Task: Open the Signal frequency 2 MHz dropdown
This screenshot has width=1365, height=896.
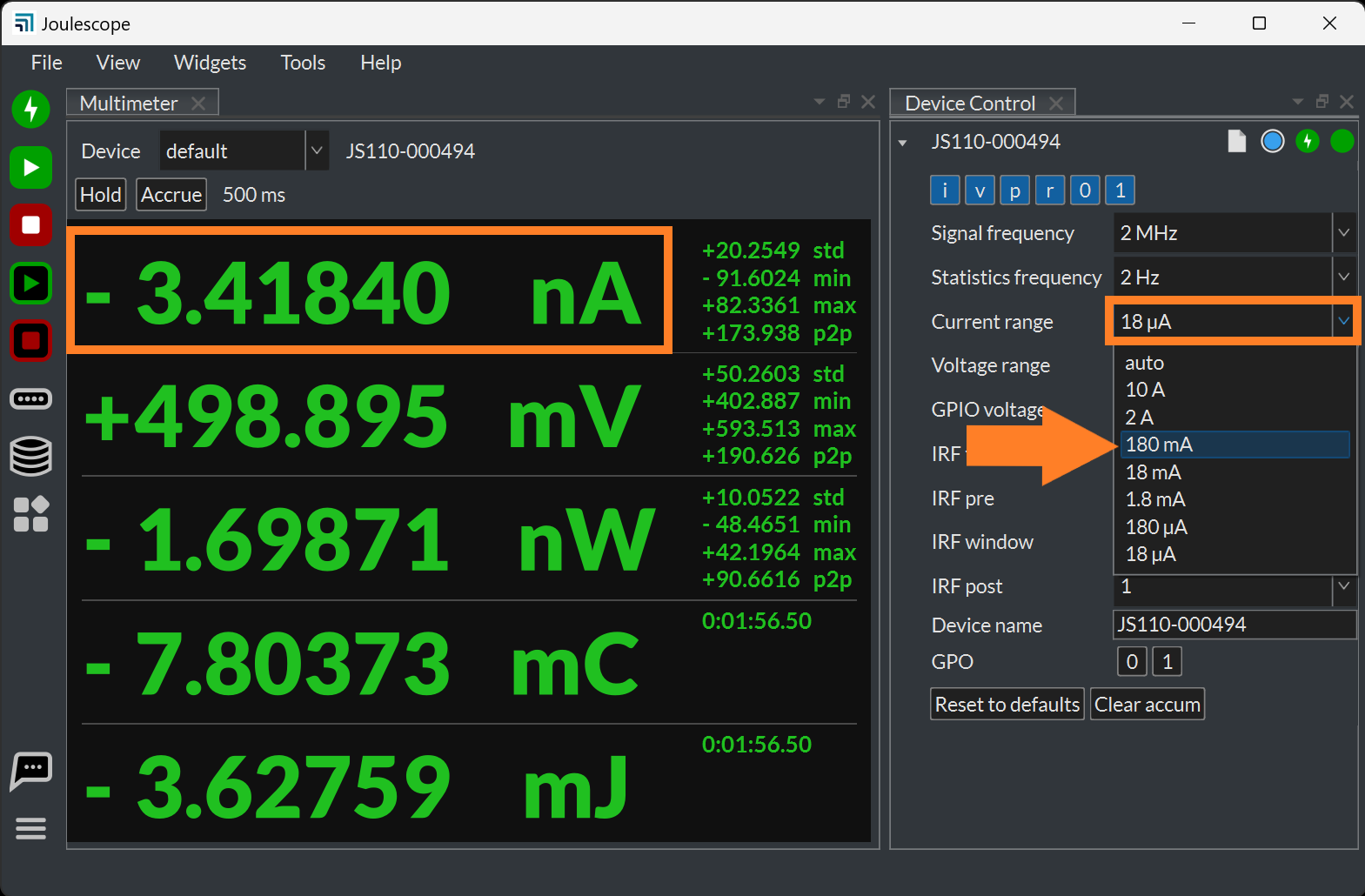Action: (x=1235, y=233)
